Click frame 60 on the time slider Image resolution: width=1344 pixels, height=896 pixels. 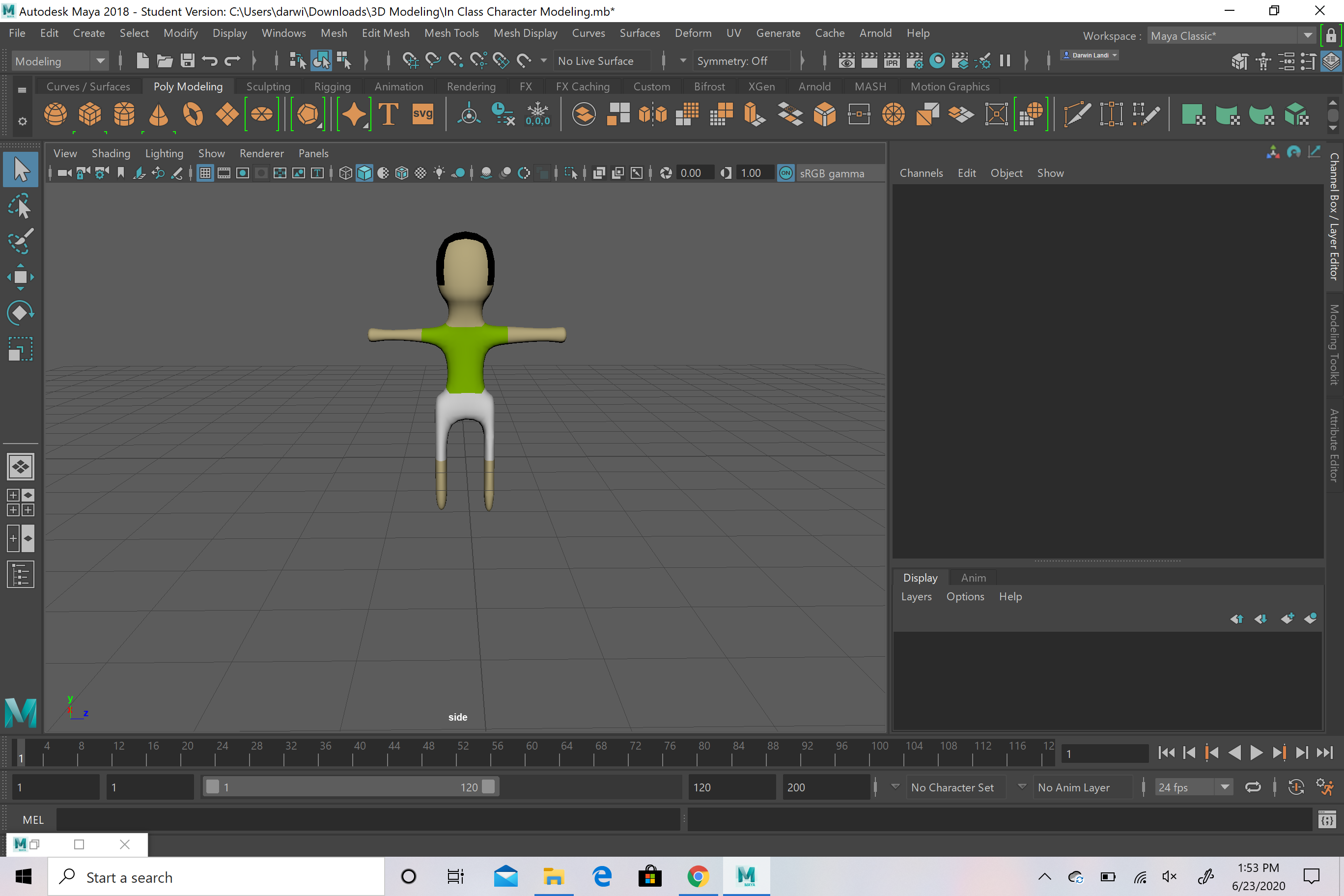(x=526, y=753)
